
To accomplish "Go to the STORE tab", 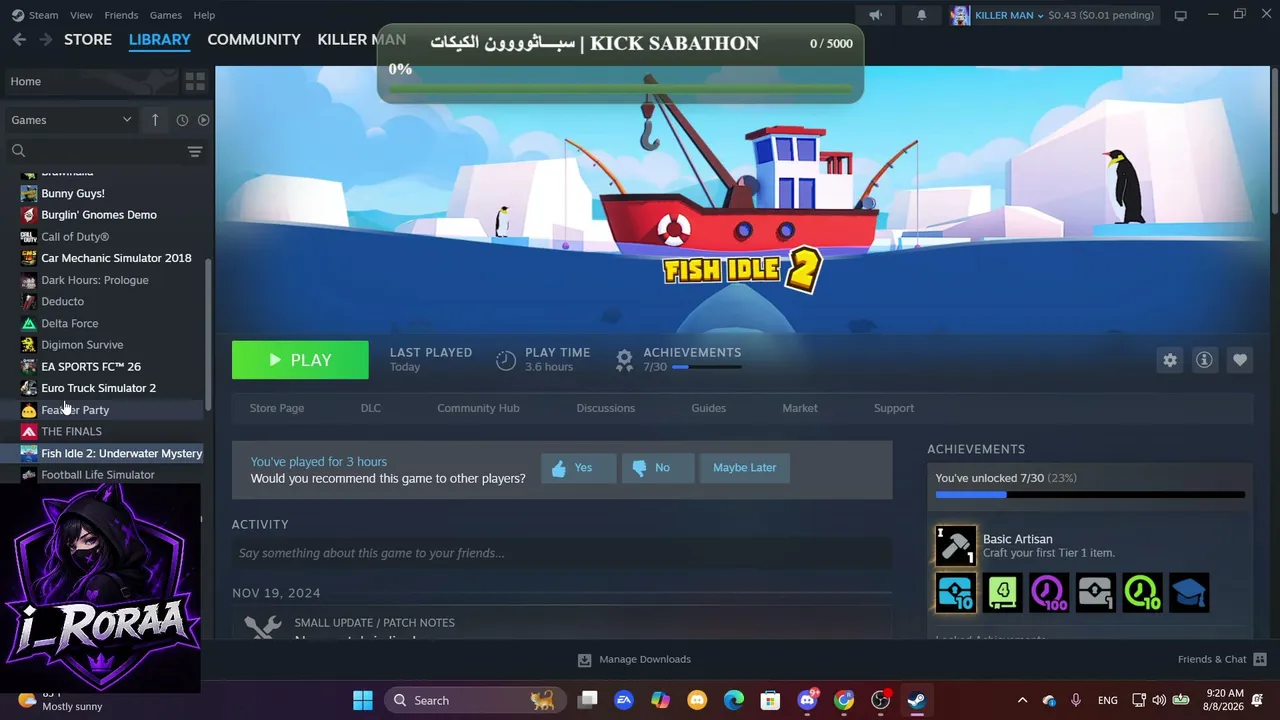I will pos(88,39).
